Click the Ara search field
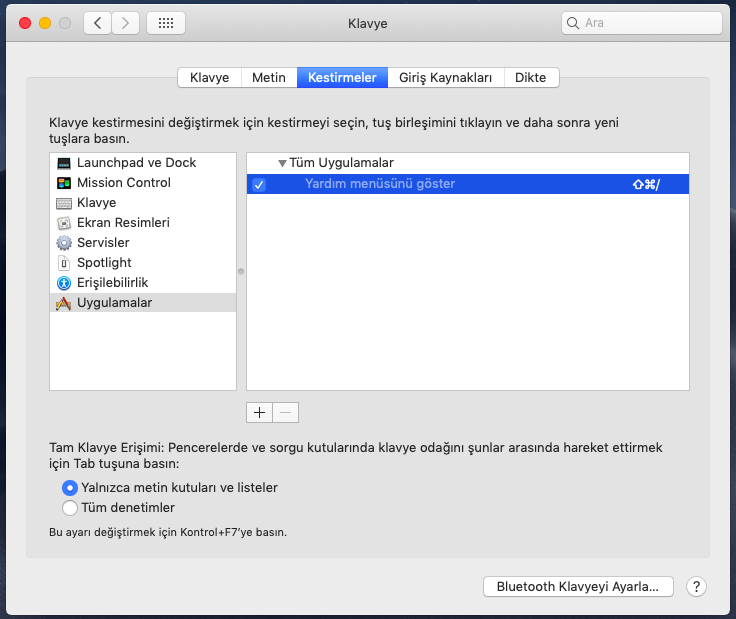736x619 pixels. point(640,23)
